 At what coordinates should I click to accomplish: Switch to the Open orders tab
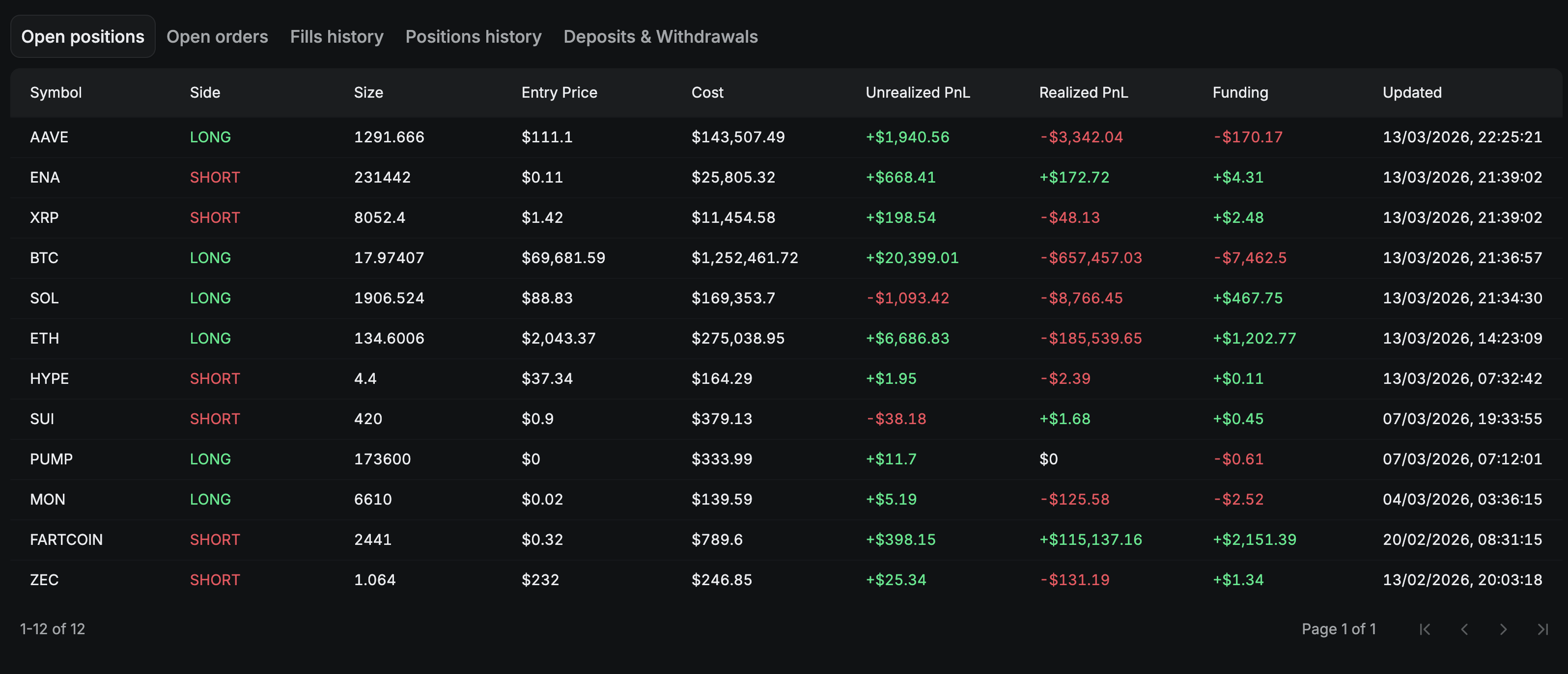point(217,36)
